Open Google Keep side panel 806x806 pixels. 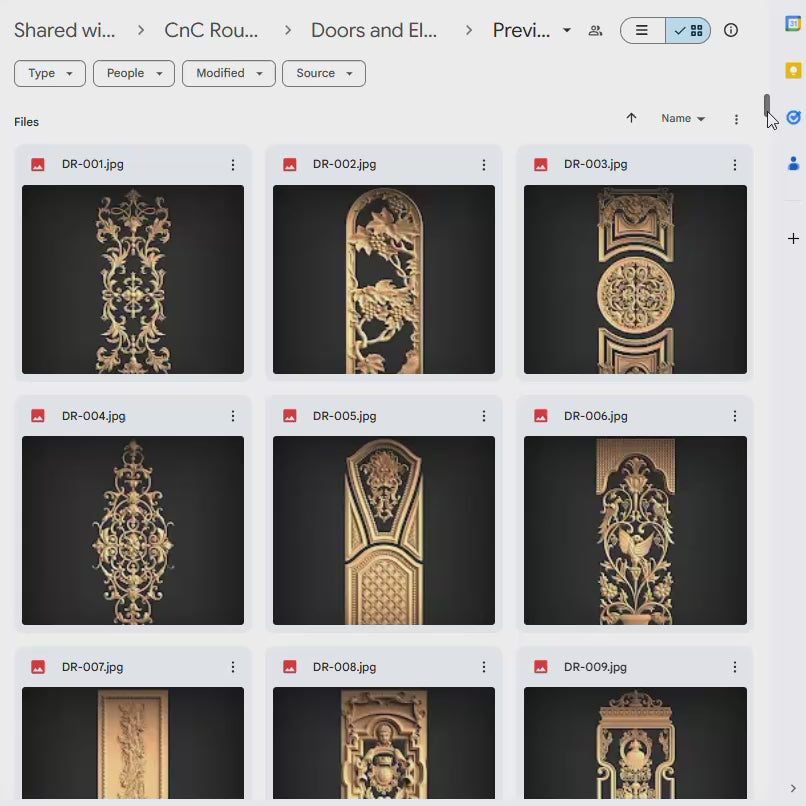tap(793, 70)
